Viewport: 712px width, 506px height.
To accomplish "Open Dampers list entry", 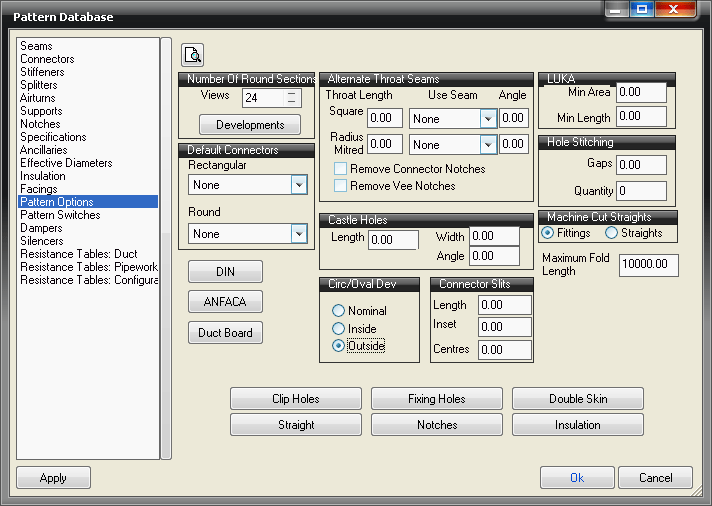I will click(x=41, y=228).
